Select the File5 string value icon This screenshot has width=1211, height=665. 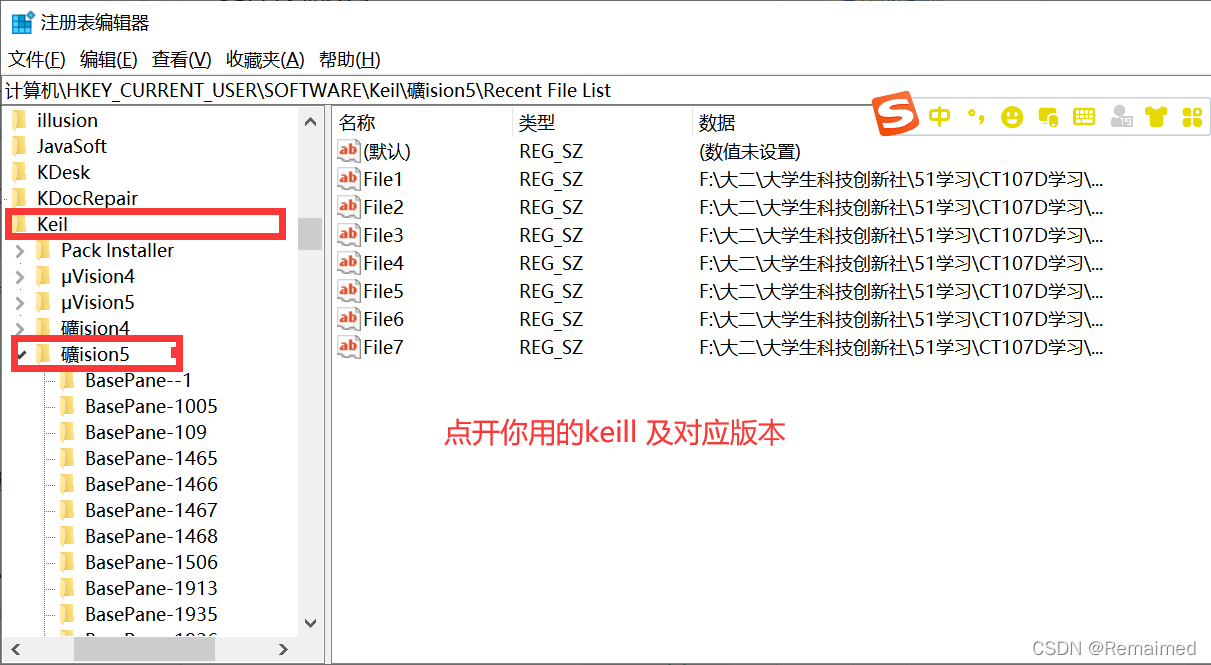point(348,291)
